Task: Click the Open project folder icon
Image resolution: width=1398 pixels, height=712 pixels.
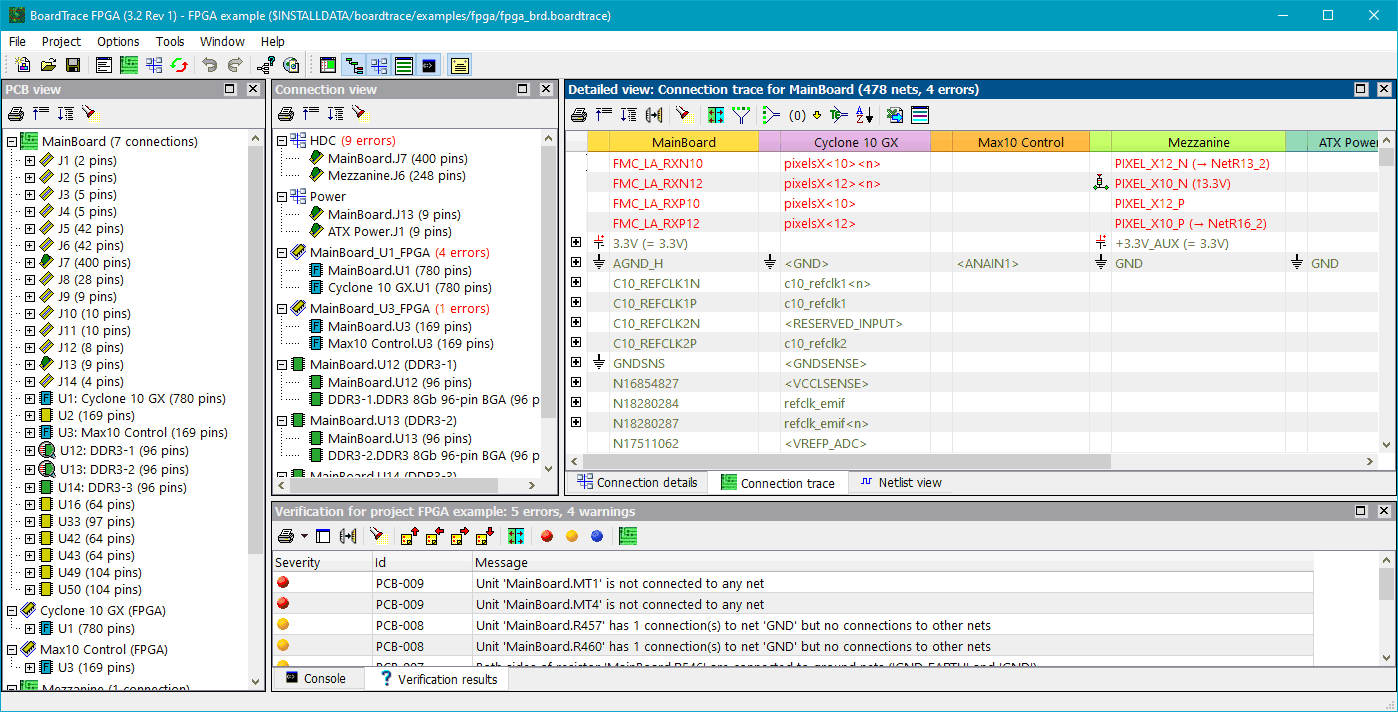Action: tap(48, 66)
